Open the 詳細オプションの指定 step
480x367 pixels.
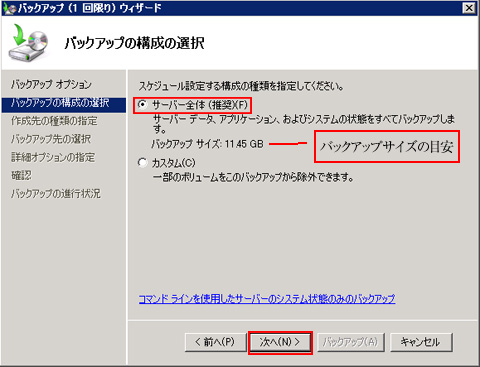point(53,157)
